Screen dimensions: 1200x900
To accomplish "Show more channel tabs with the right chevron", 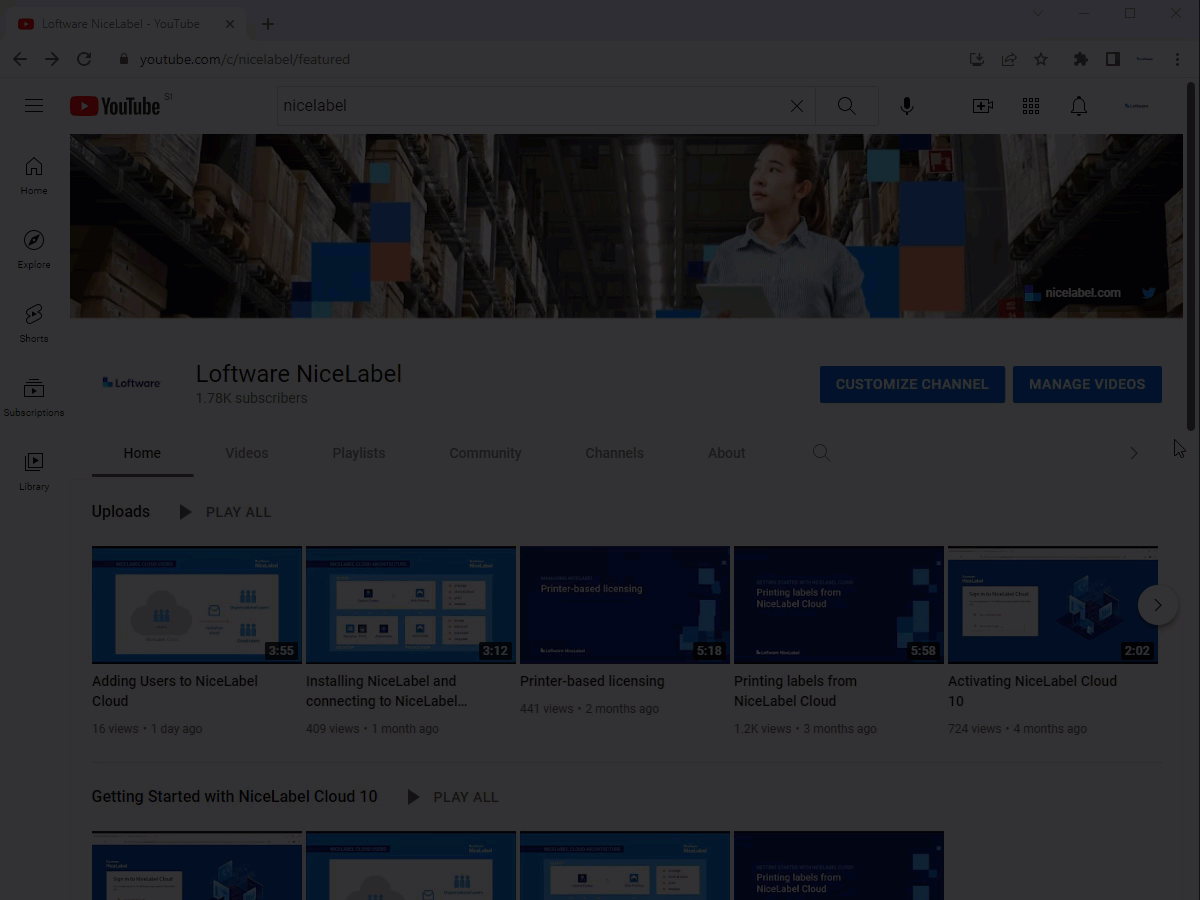I will pos(1134,453).
